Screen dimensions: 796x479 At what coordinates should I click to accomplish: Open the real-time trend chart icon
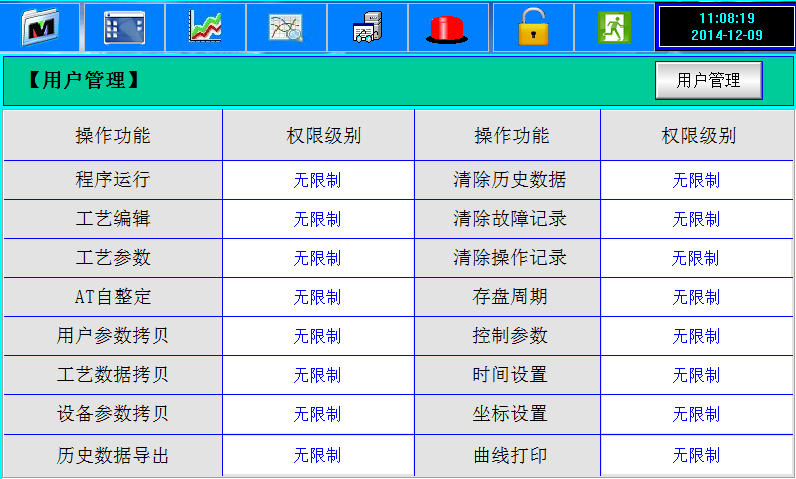pyautogui.click(x=205, y=27)
